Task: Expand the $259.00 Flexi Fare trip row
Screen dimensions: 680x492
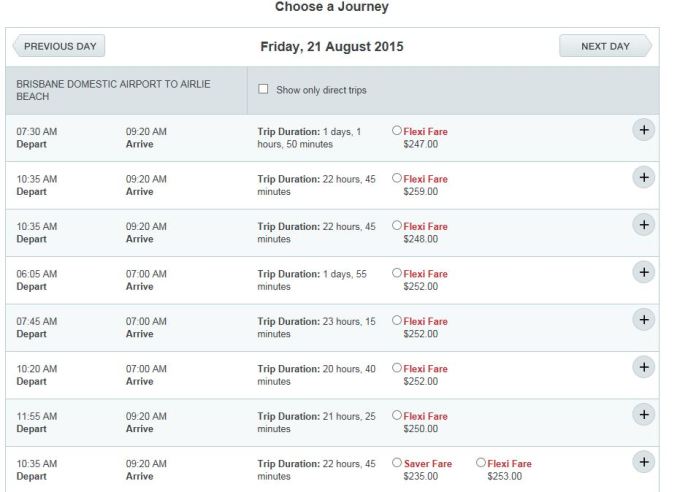Action: (x=644, y=177)
